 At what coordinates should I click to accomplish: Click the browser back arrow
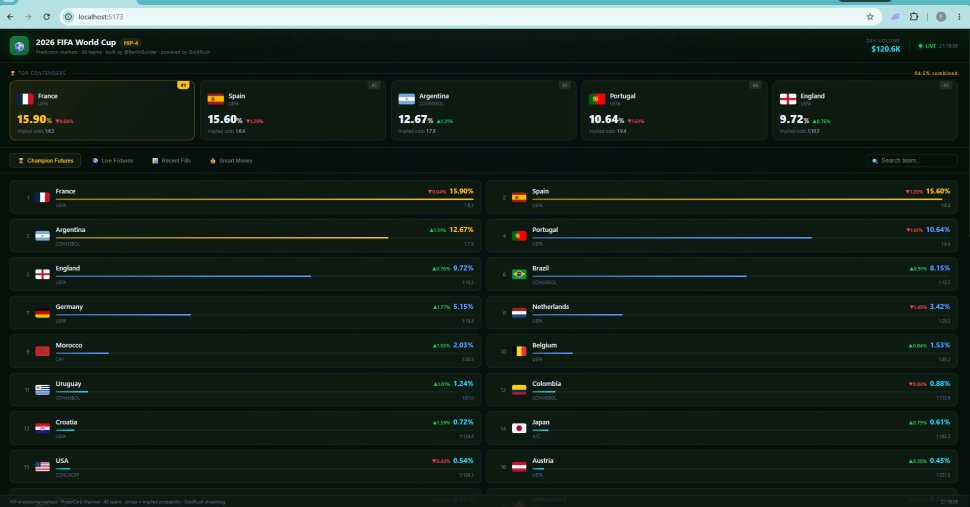pyautogui.click(x=10, y=17)
